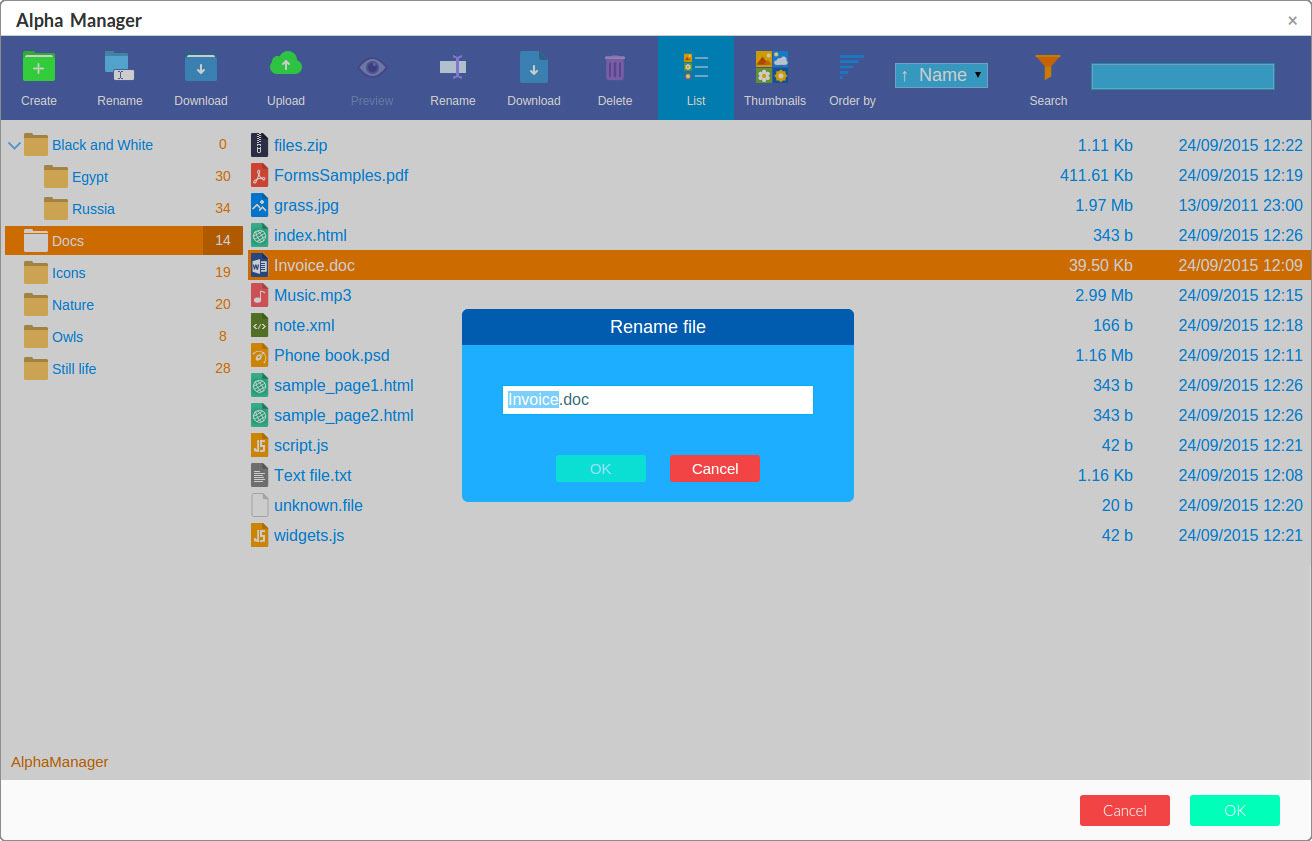
Task: Toggle sort direction arrow beside Name
Action: [904, 75]
